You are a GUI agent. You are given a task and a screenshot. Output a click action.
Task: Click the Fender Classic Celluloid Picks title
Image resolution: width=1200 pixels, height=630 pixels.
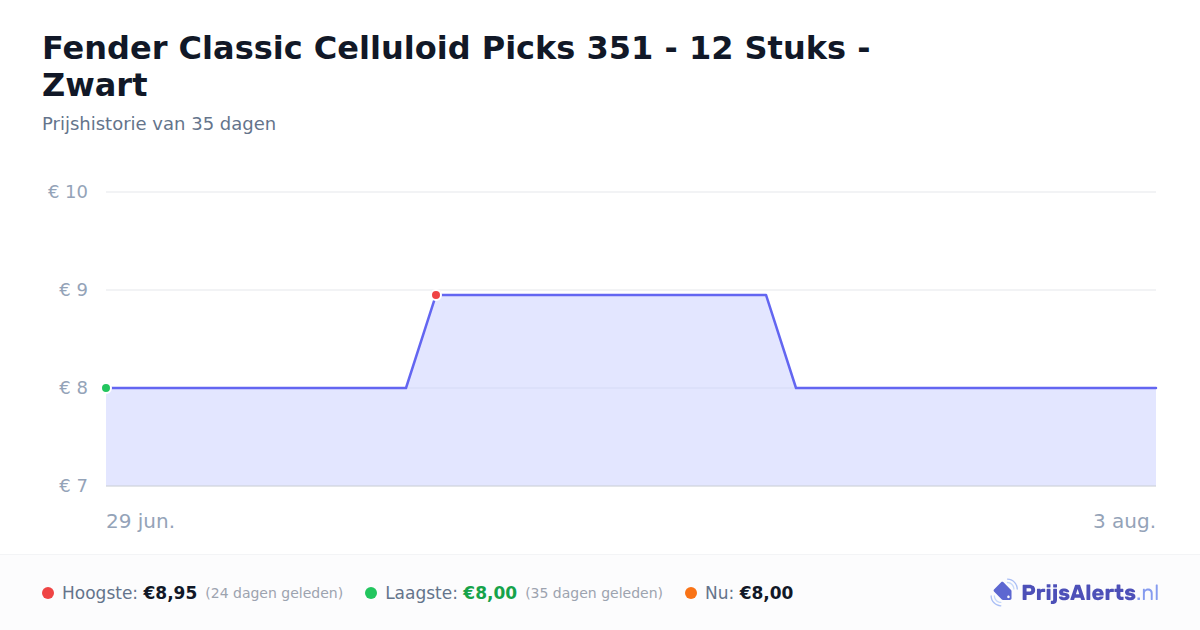(x=455, y=66)
